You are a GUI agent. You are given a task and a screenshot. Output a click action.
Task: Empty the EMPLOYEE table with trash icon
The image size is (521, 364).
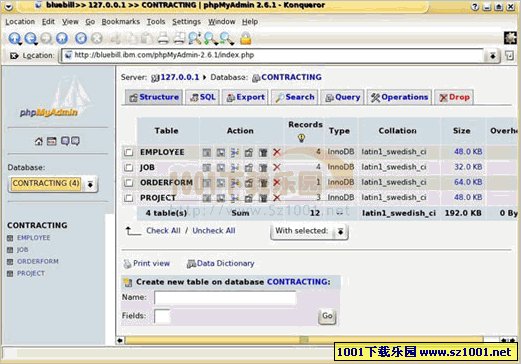point(263,153)
